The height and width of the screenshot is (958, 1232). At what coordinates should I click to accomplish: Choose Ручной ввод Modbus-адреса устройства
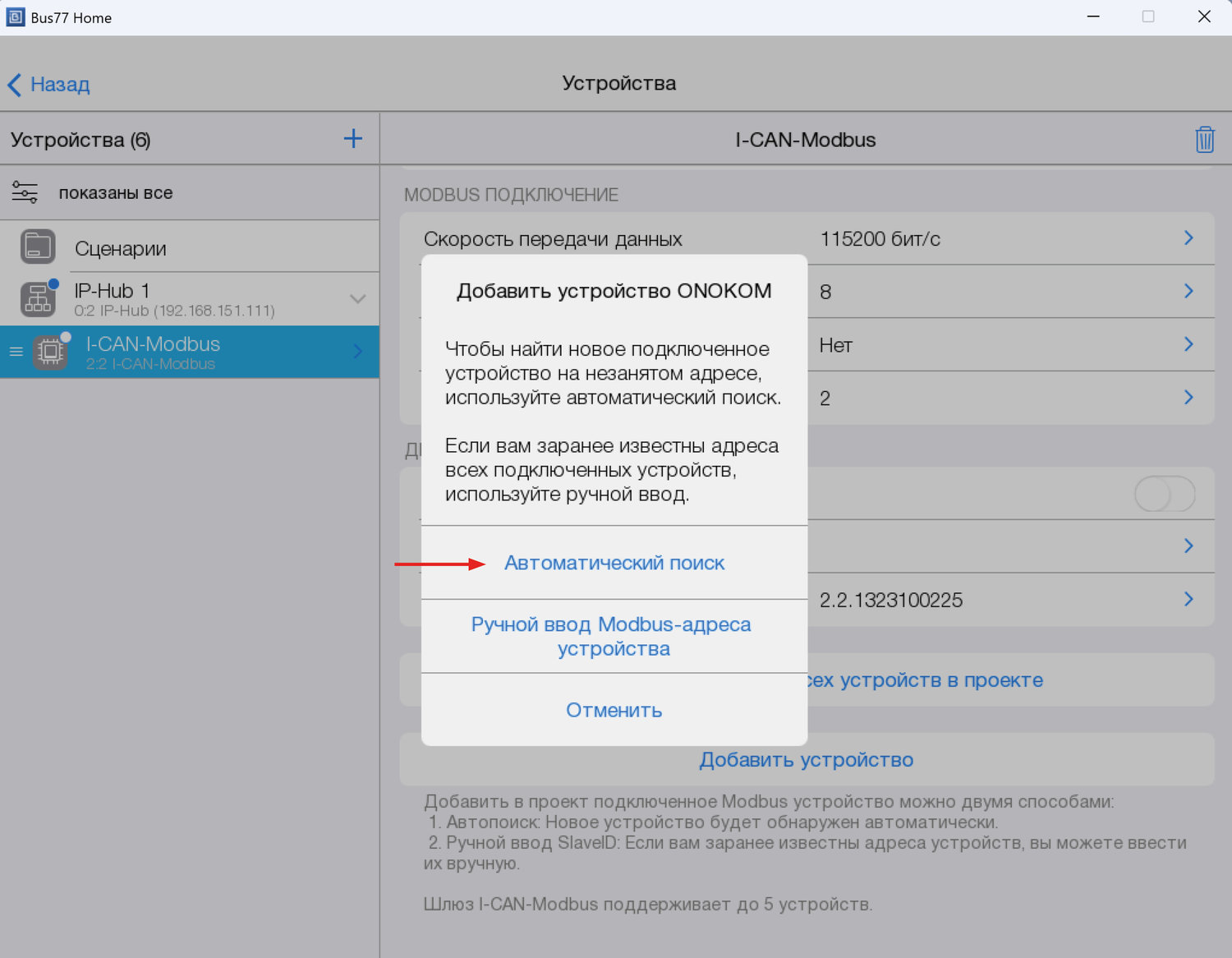coord(611,637)
